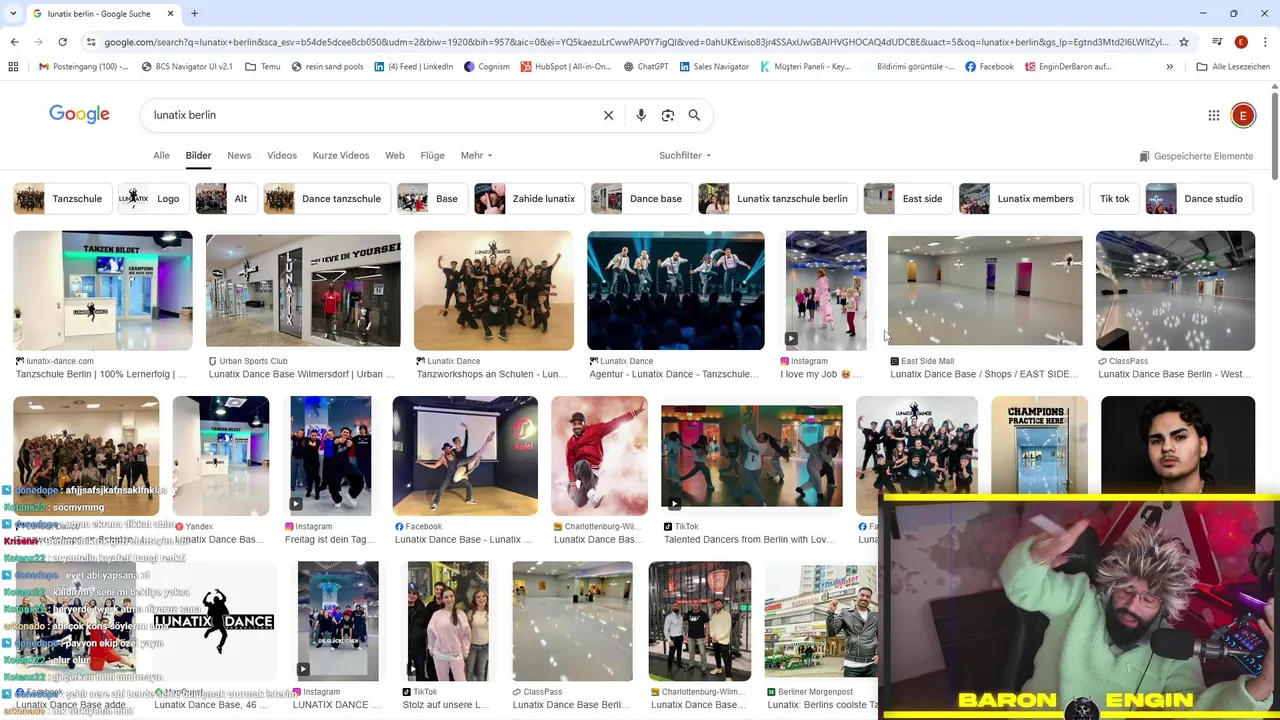The image size is (1280, 720).
Task: Switch to Videos tab
Action: click(282, 156)
